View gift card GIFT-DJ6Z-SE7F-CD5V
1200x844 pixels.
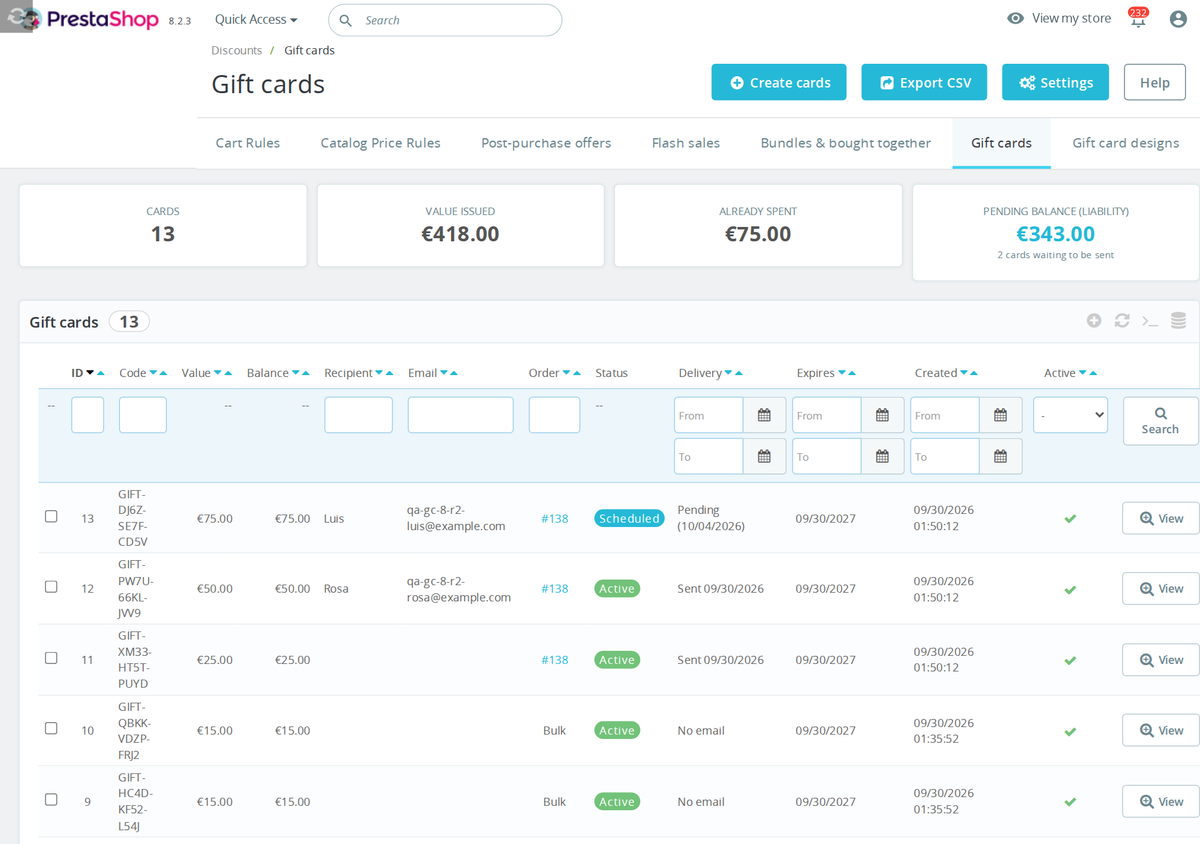[1160, 518]
